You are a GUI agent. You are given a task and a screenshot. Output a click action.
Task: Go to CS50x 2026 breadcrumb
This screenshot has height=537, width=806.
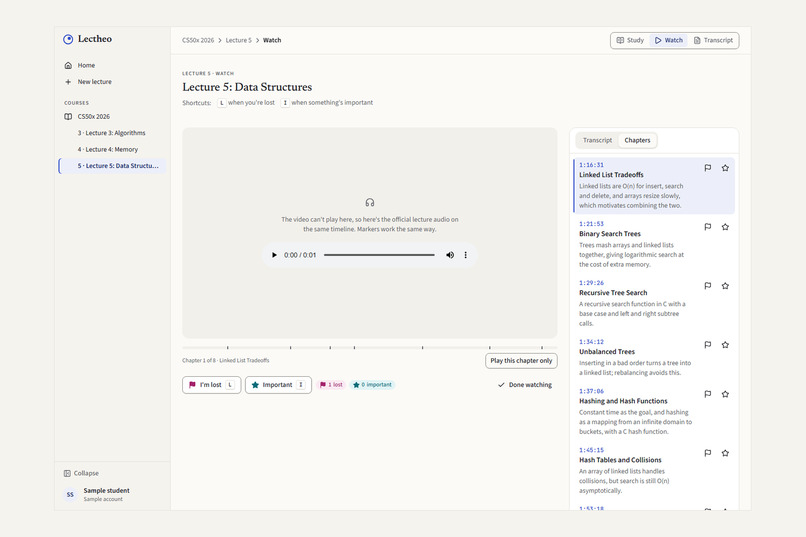tap(198, 40)
